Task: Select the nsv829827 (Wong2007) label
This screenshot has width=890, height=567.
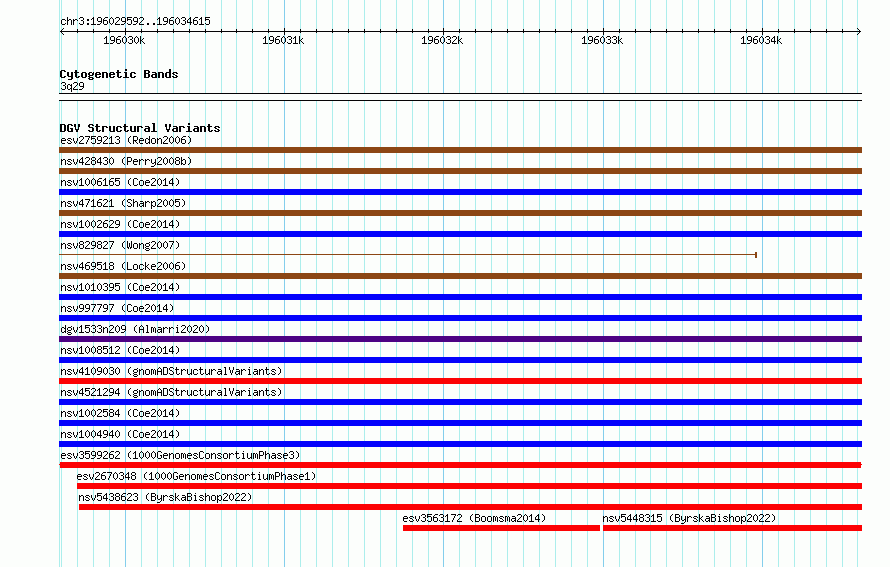Action: 120,245
